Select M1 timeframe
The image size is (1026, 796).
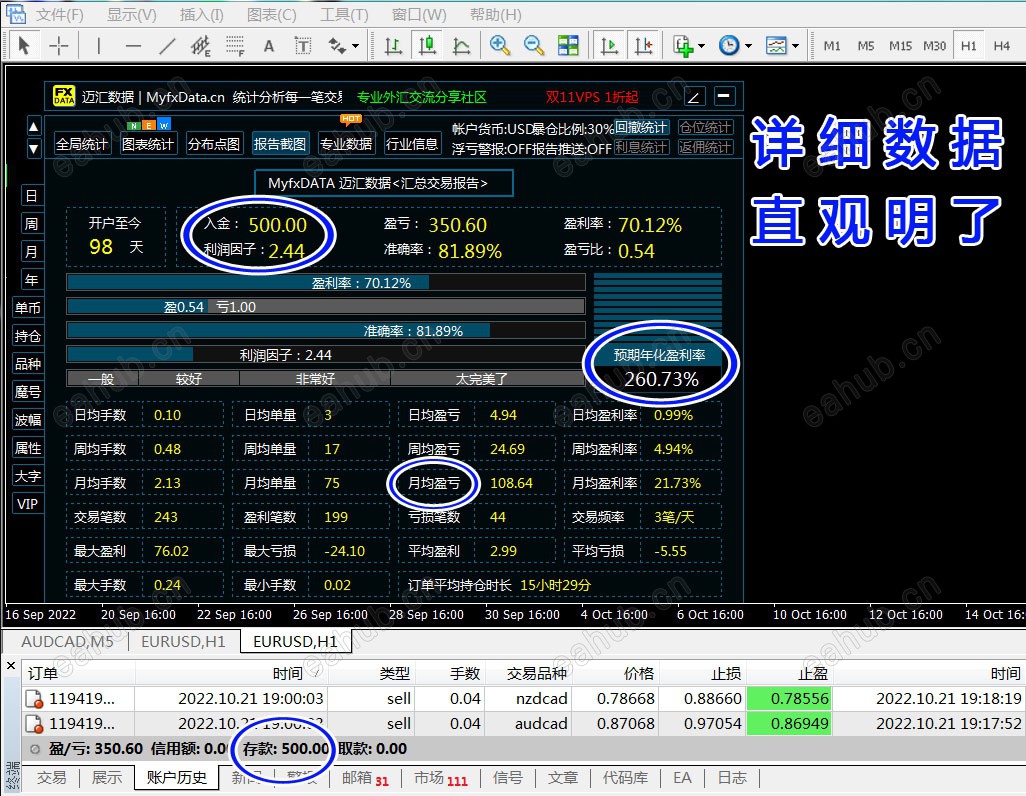tap(832, 46)
